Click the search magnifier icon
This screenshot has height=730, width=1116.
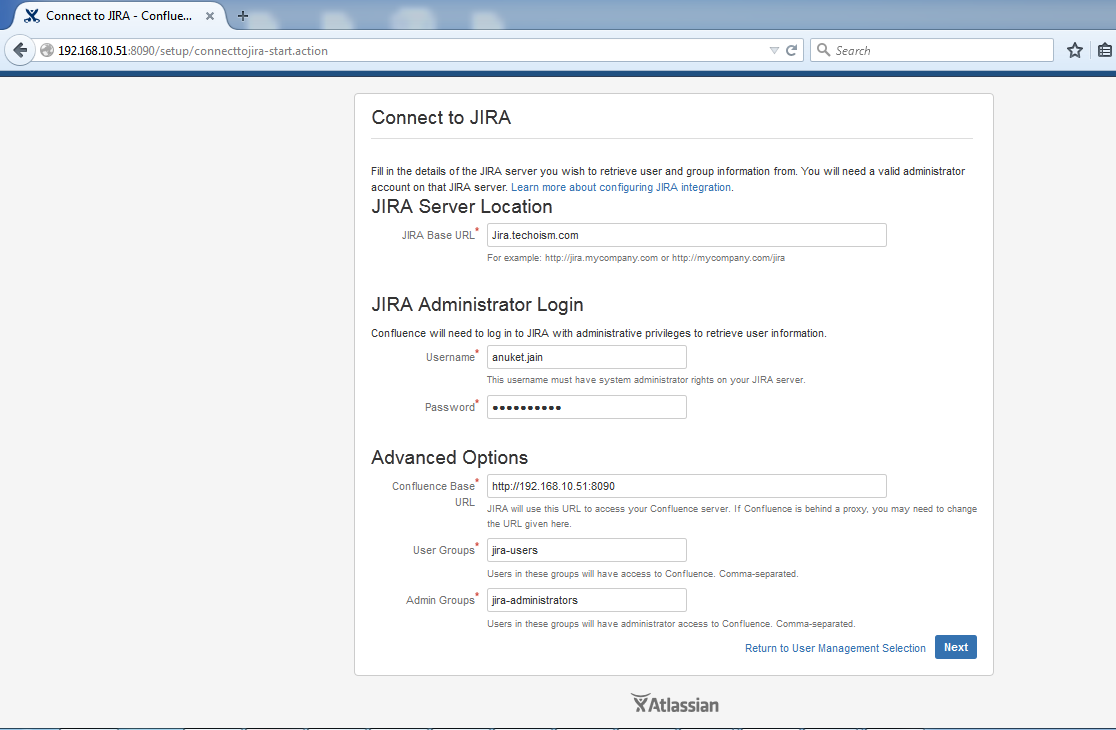click(x=823, y=50)
